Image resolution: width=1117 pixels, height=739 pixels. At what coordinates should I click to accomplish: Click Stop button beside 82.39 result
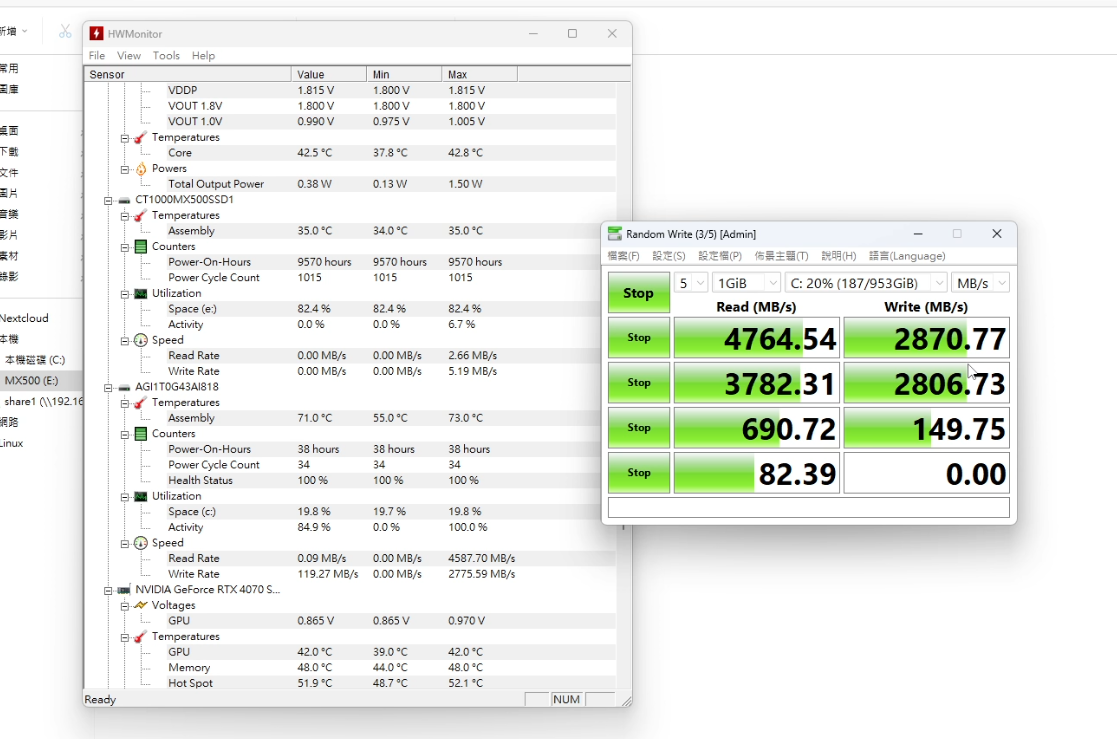638,472
